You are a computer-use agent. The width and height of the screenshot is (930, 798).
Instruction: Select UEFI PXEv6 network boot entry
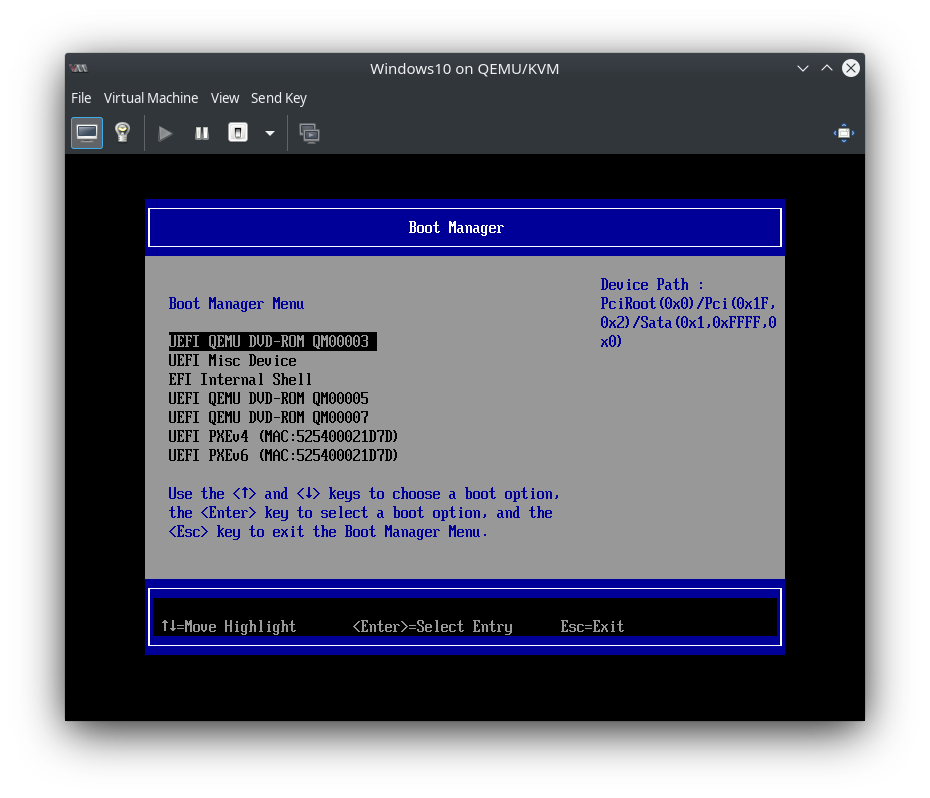(x=283, y=456)
